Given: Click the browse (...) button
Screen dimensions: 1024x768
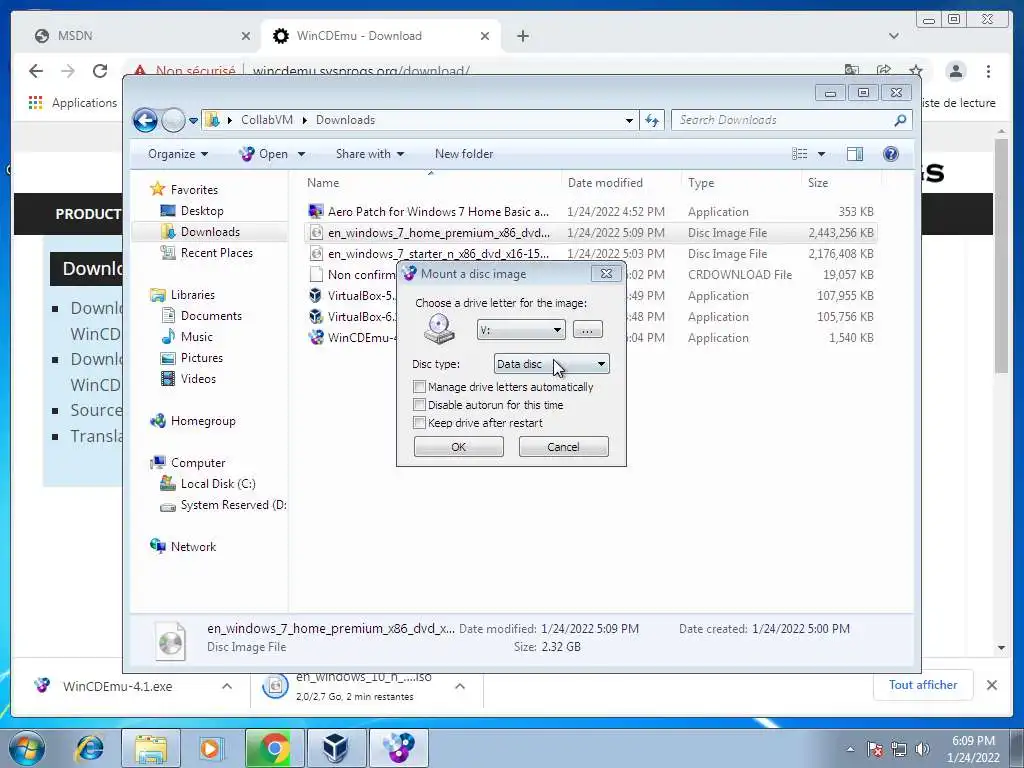Looking at the screenshot, I should click(x=587, y=330).
